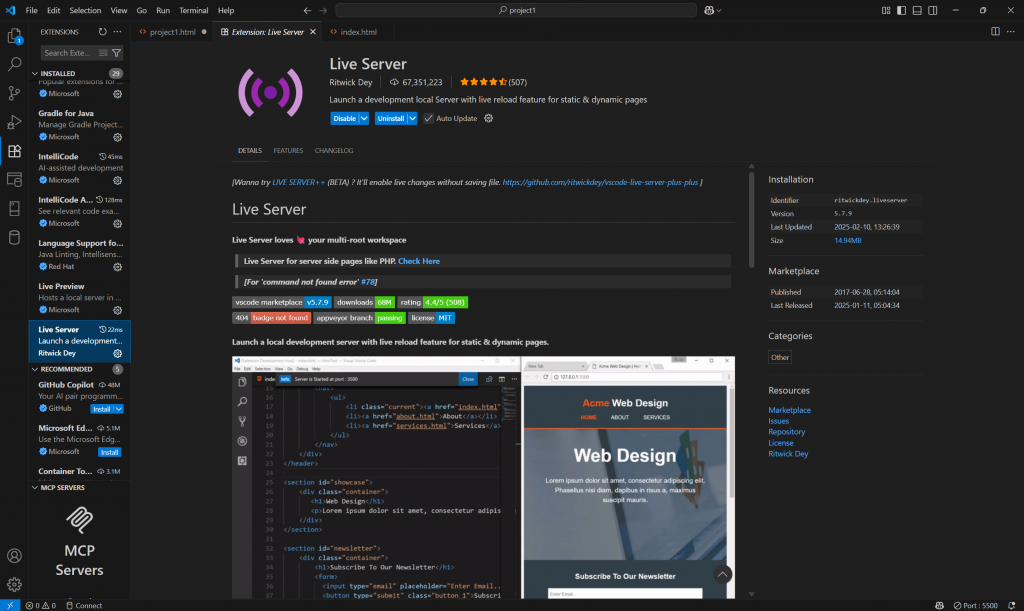This screenshot has height=611, width=1024.
Task: Refresh the extensions list
Action: coord(103,31)
